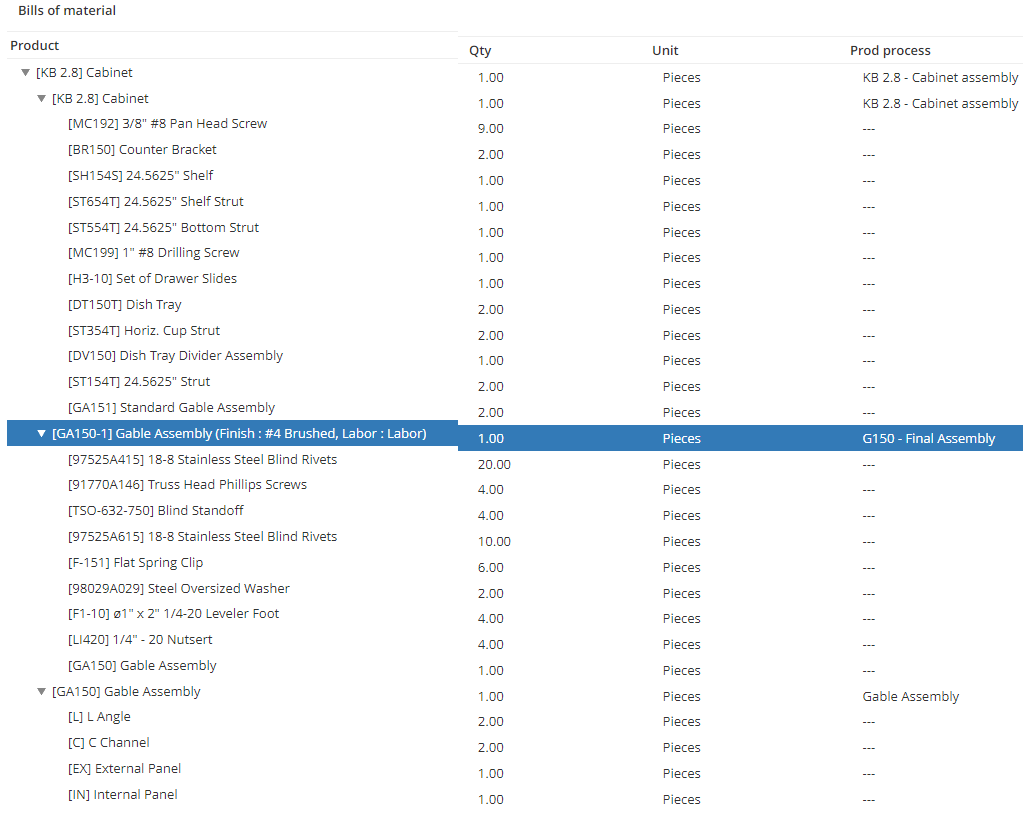Click the Product column header
1031x817 pixels.
click(35, 46)
